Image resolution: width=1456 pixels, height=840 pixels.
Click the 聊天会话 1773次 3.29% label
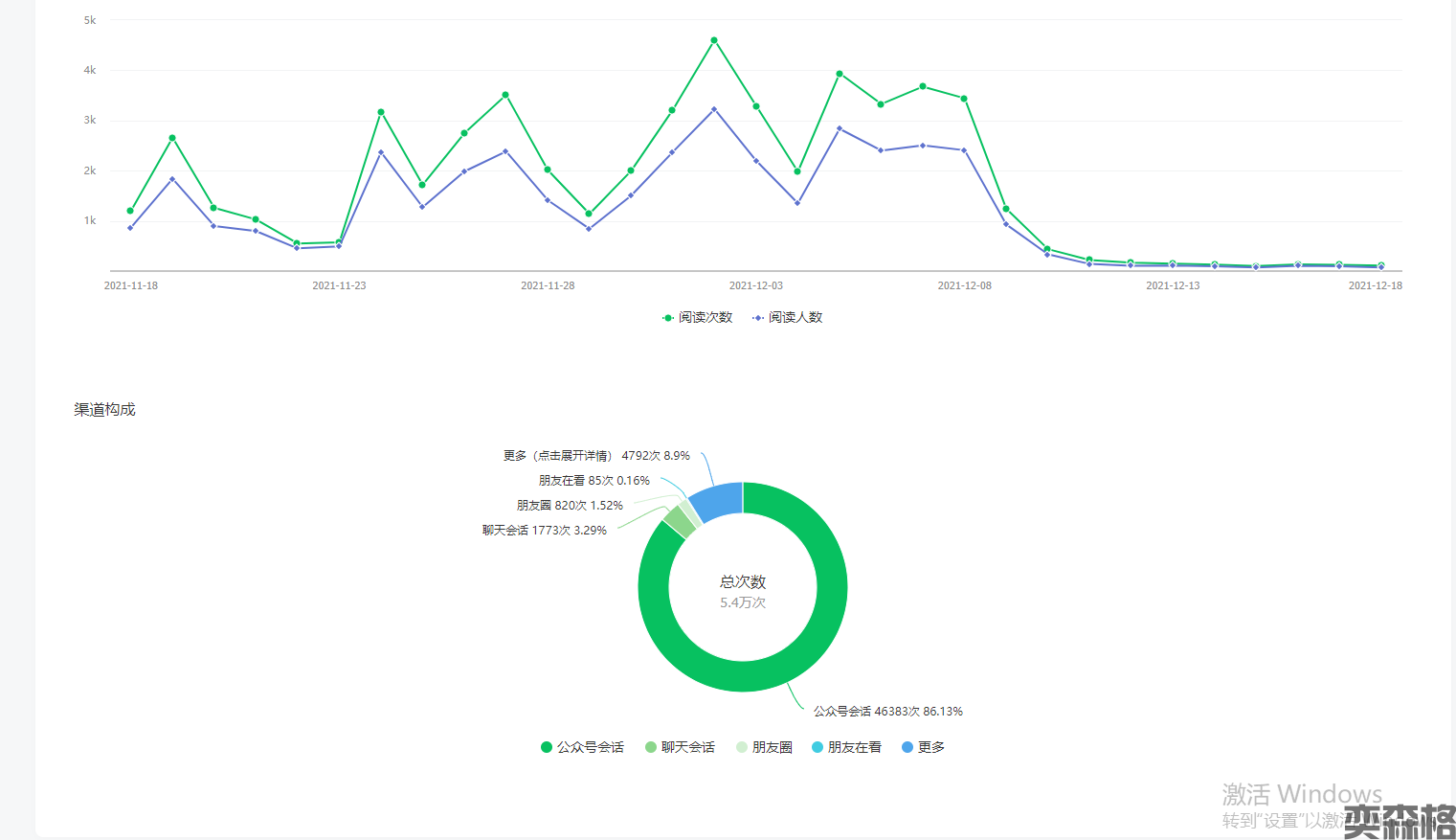tap(544, 531)
